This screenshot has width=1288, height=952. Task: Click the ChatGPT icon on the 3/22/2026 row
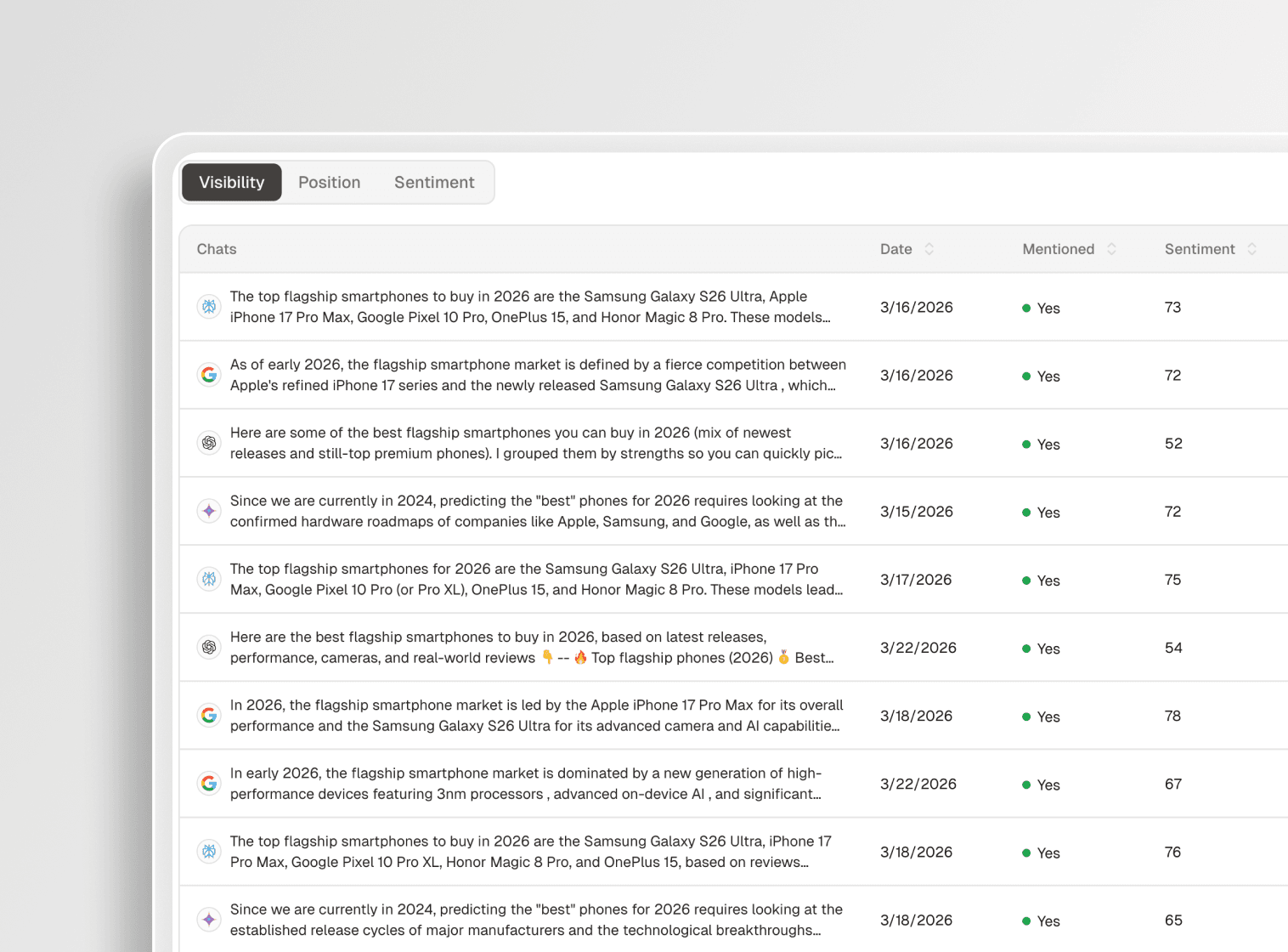pyautogui.click(x=209, y=647)
